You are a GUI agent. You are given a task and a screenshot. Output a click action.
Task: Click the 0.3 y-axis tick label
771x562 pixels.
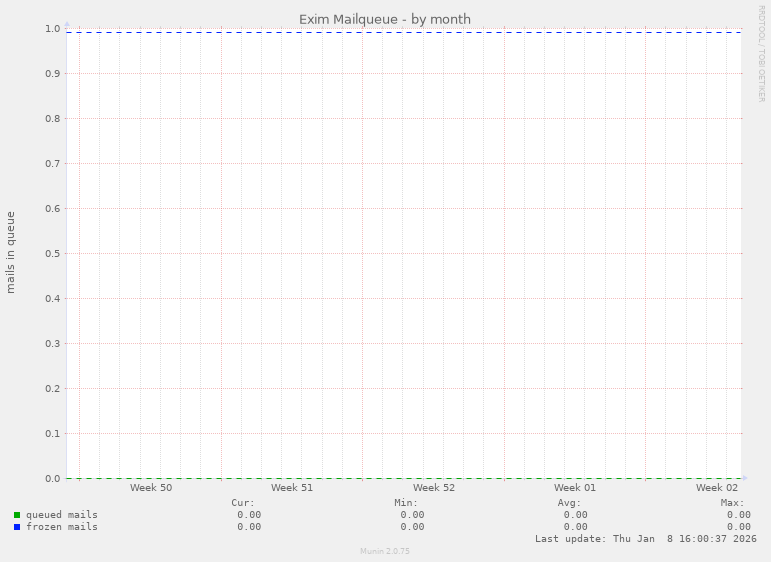click(x=53, y=344)
